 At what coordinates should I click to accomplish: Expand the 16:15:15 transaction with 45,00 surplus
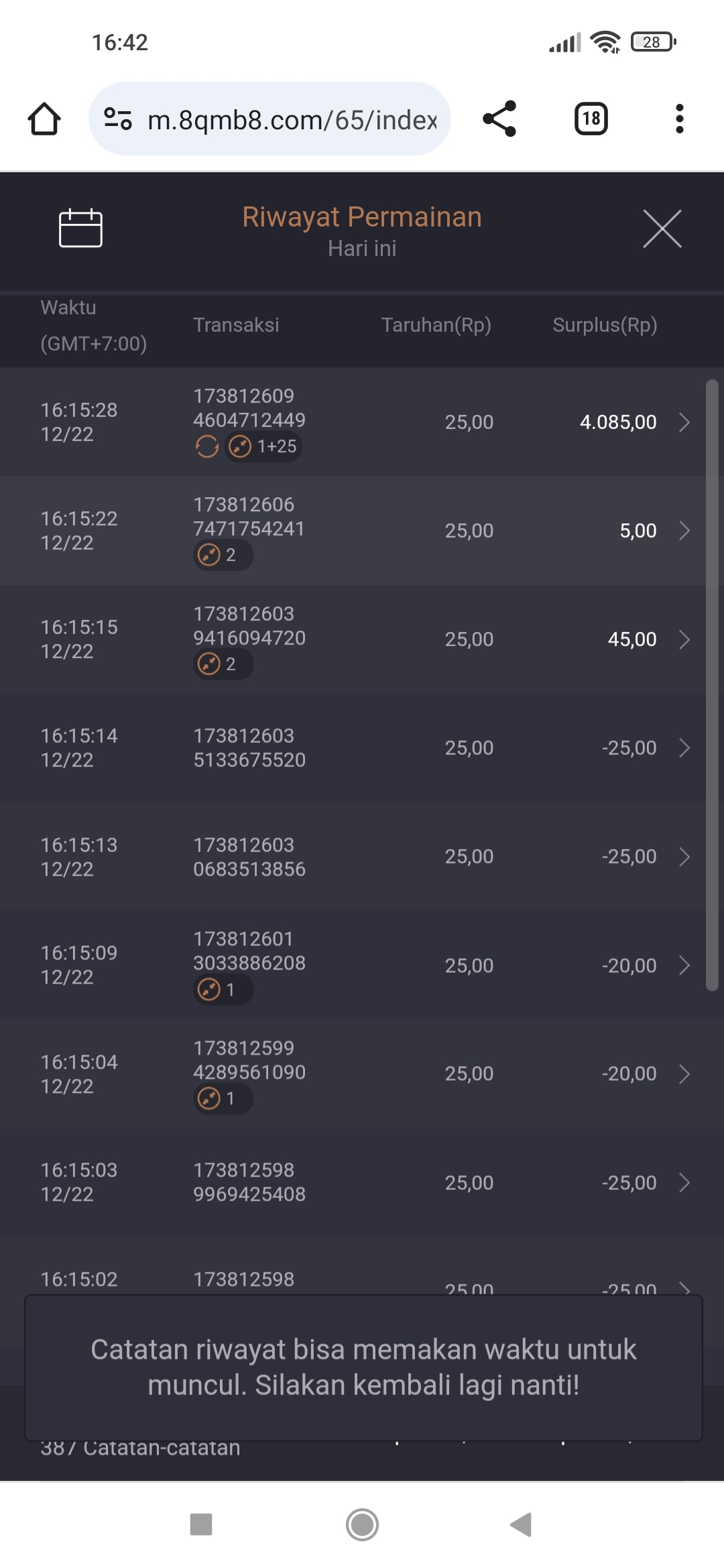pos(684,639)
